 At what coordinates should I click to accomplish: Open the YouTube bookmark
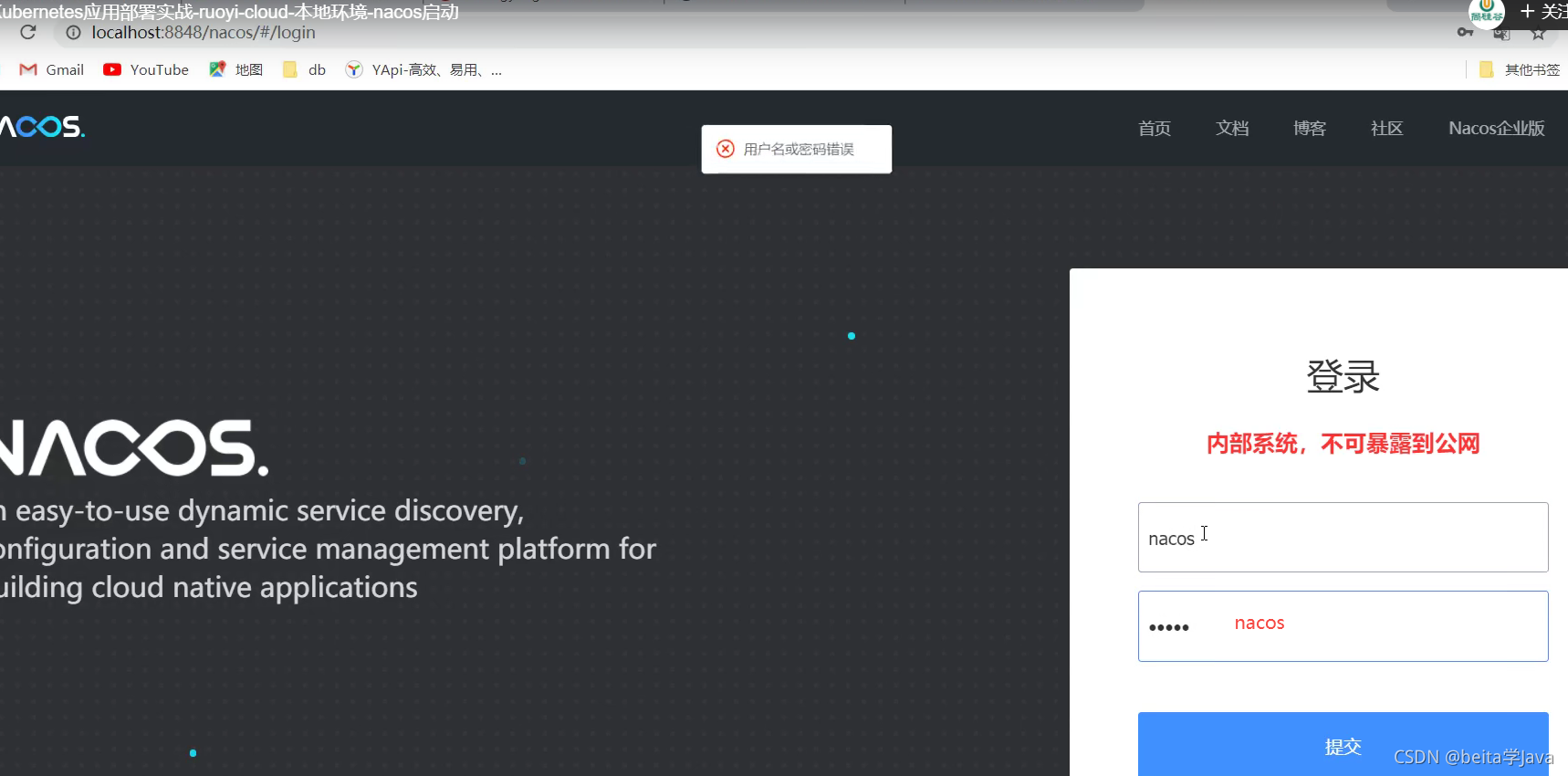click(x=146, y=69)
